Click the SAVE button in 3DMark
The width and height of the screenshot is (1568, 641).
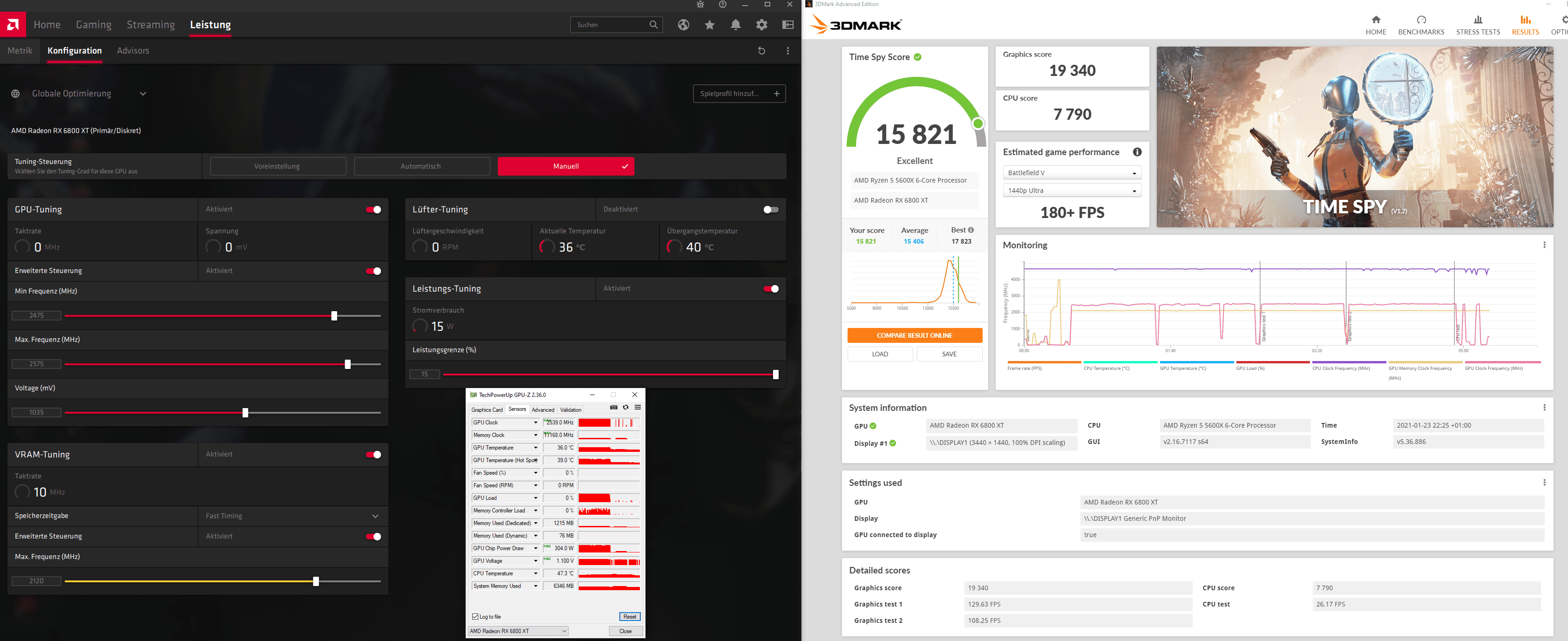pyautogui.click(x=950, y=355)
